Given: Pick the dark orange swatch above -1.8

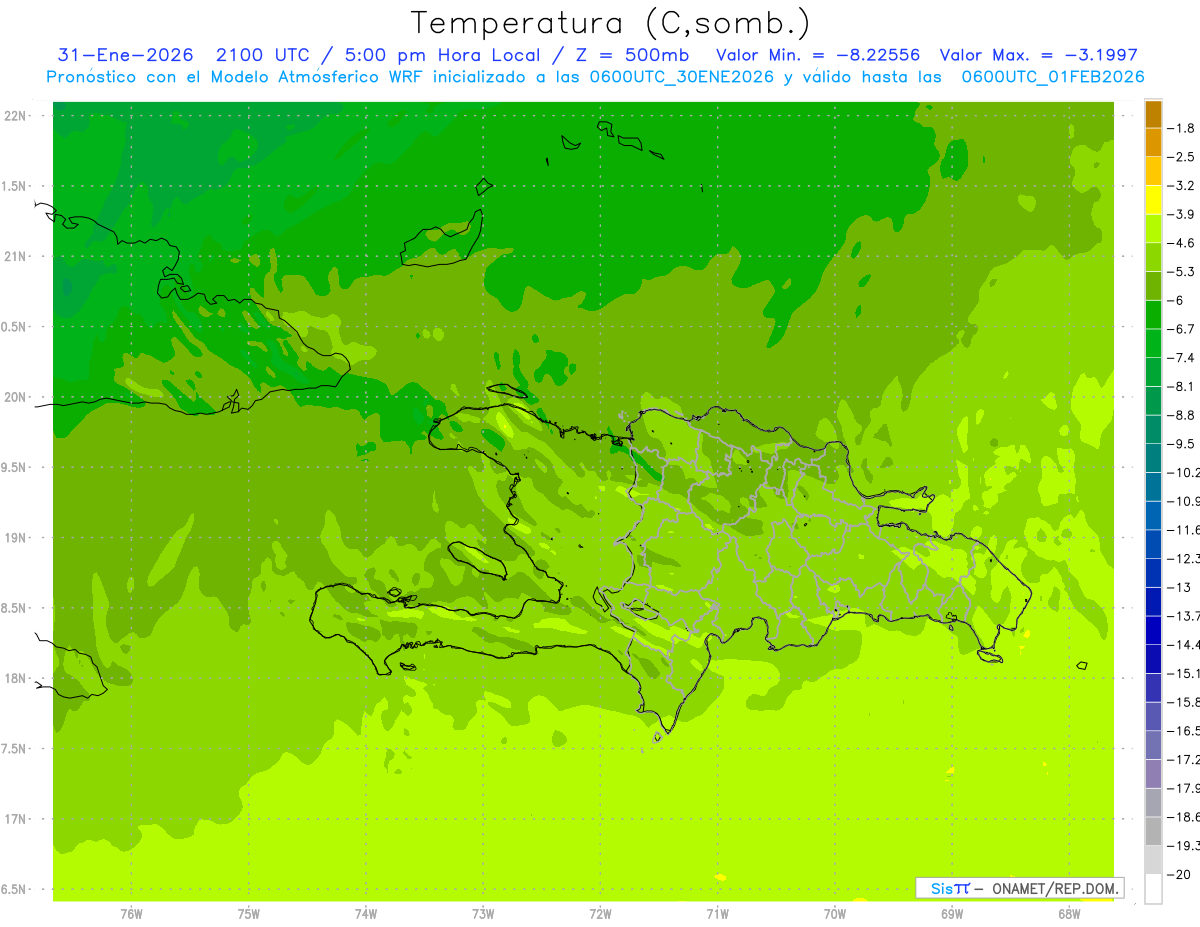Looking at the screenshot, I should coord(1153,114).
